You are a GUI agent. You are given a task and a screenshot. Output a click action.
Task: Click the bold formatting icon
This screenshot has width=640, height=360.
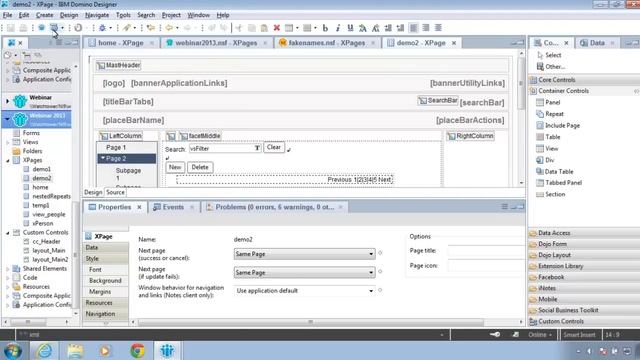pyautogui.click(x=325, y=28)
